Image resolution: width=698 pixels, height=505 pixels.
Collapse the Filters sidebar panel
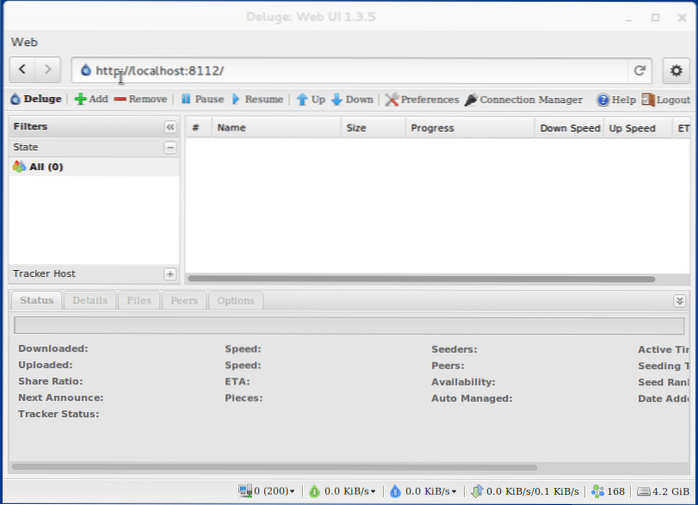tap(170, 128)
